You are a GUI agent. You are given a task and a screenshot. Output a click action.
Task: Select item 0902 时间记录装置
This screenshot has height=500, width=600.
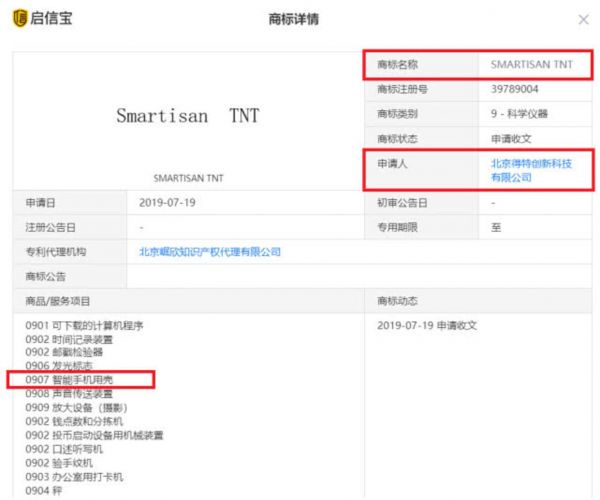coord(69,339)
